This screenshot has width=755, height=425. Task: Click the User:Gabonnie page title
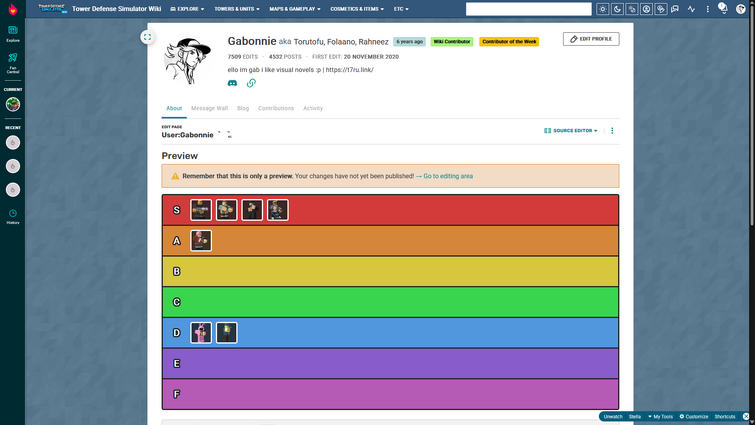coord(187,135)
